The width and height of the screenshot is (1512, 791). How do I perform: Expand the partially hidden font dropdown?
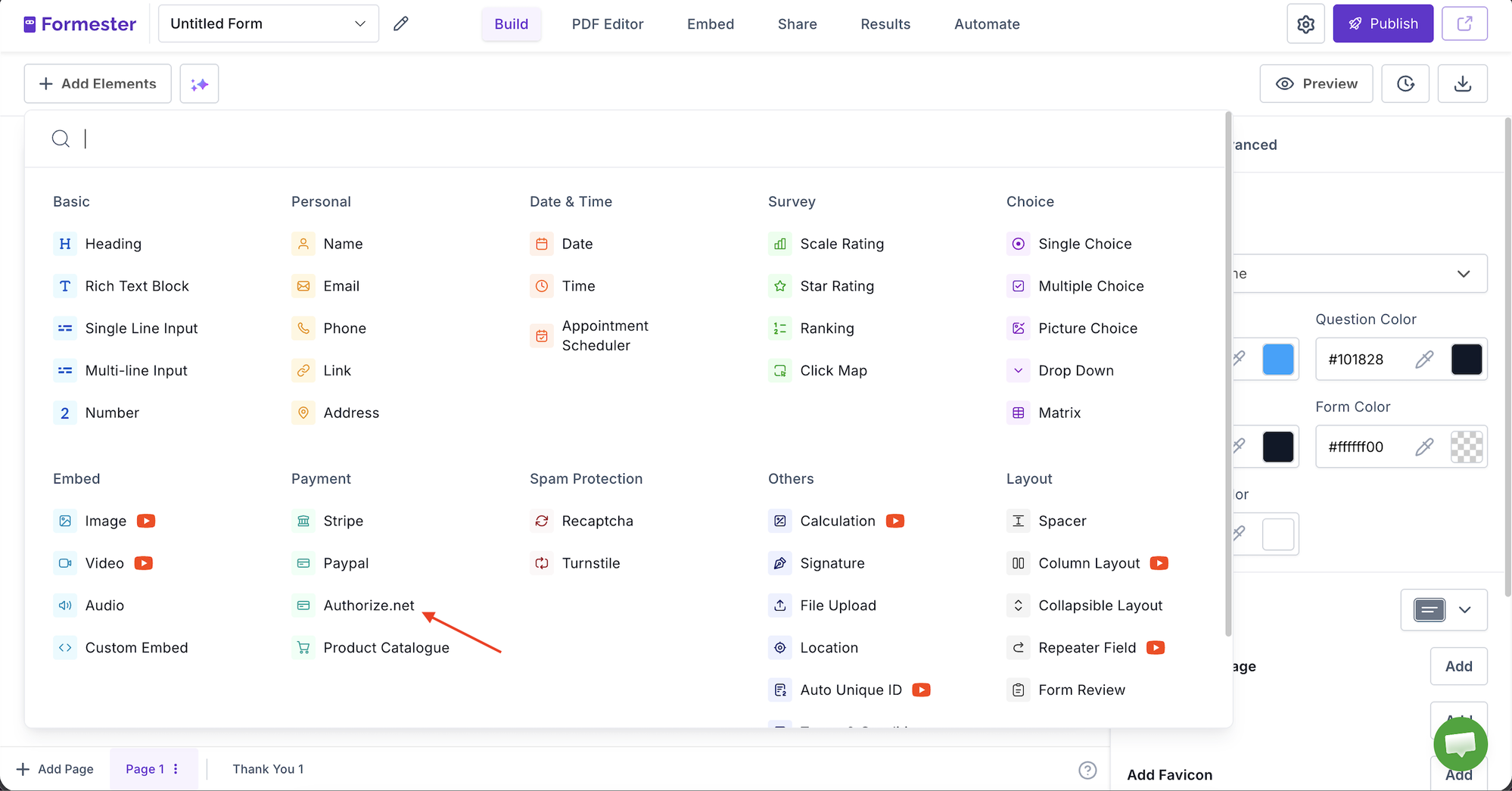tap(1360, 273)
